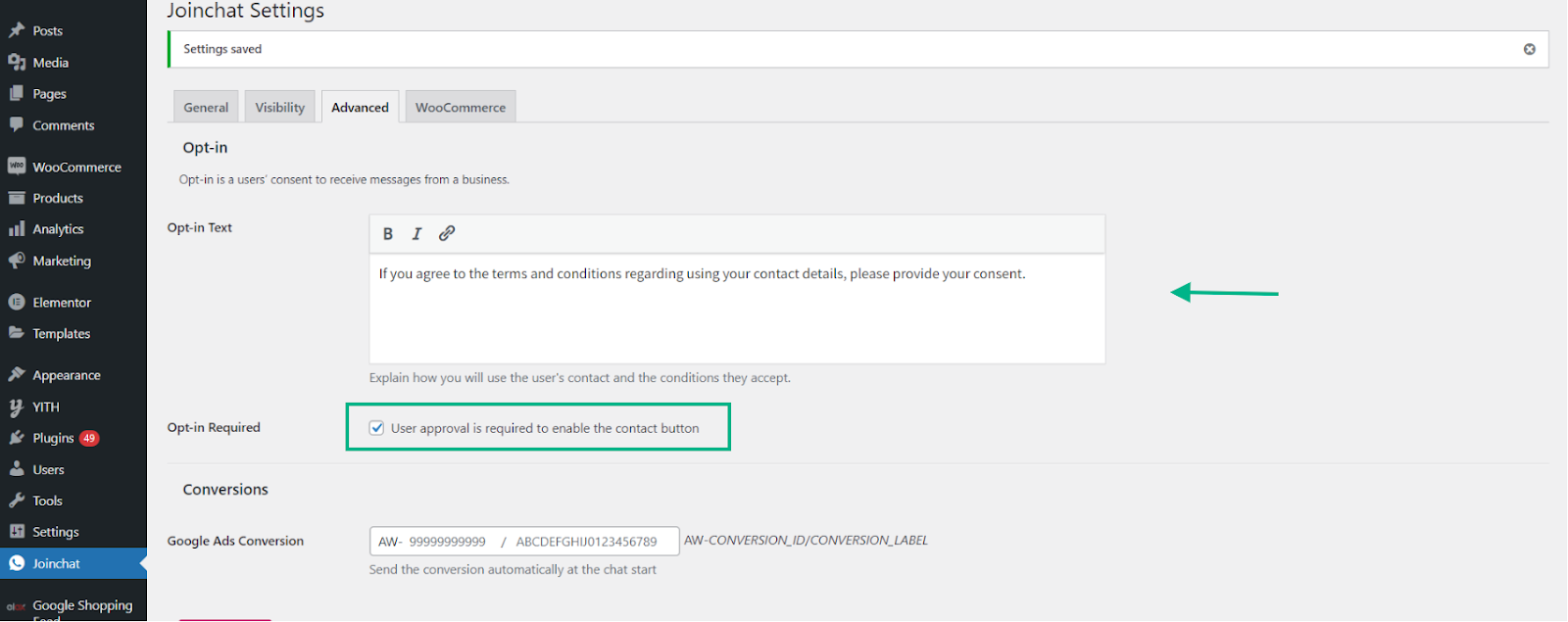
Task: Open the WooCommerce settings tab
Action: coord(461,108)
